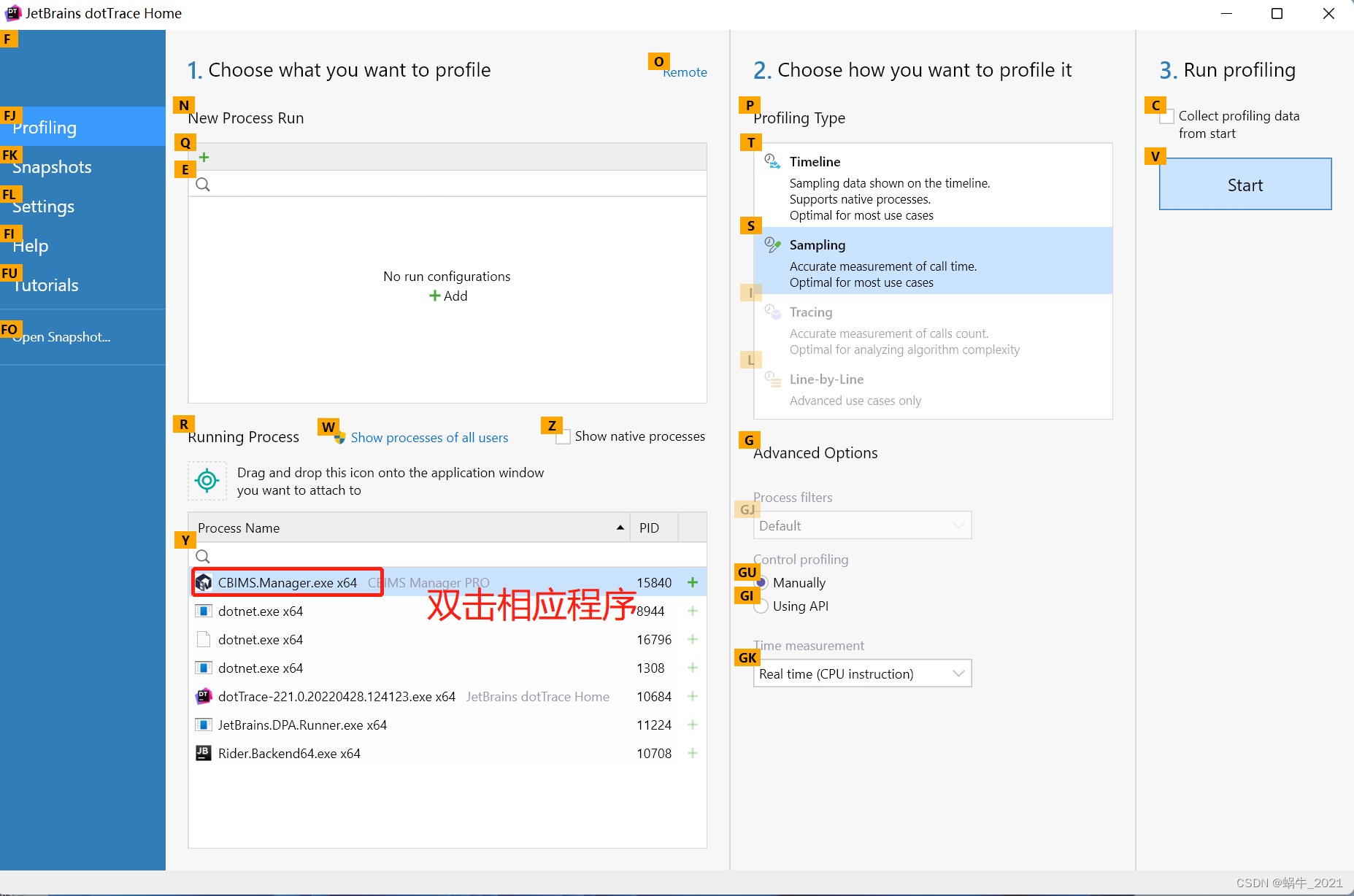This screenshot has height=896, width=1354.
Task: Click the run configurations search field
Action: coord(447,185)
